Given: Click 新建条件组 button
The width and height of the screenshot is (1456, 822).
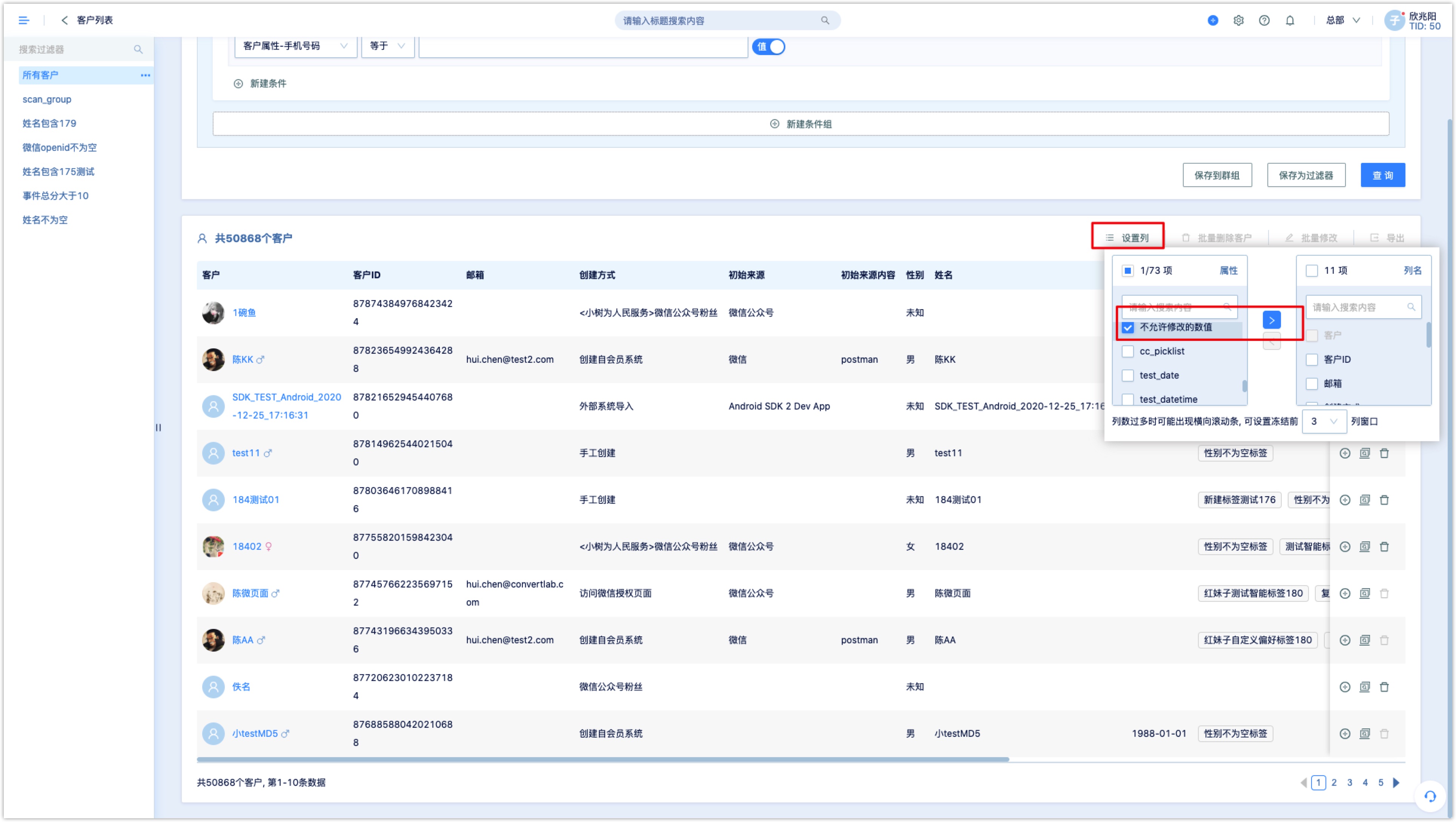Looking at the screenshot, I should [800, 124].
